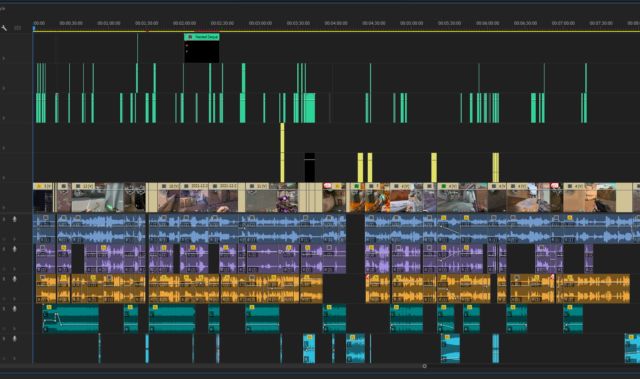This screenshot has width=640, height=379.
Task: Expand the main video track with thumbnail clips
Action: [4, 208]
